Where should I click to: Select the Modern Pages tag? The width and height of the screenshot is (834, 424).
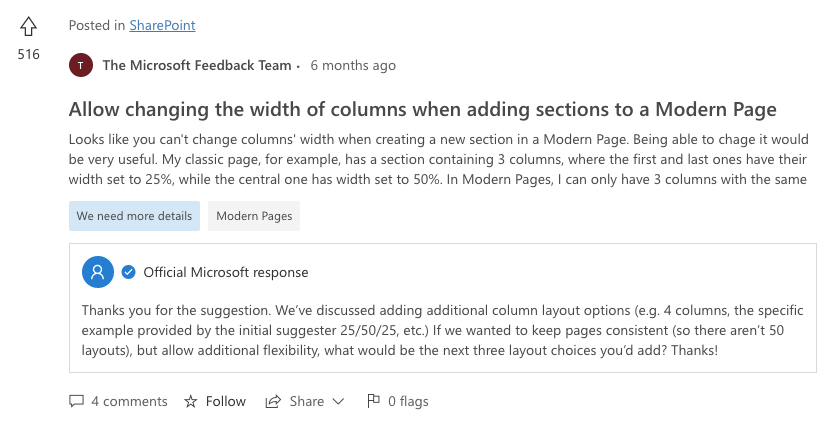coord(254,216)
